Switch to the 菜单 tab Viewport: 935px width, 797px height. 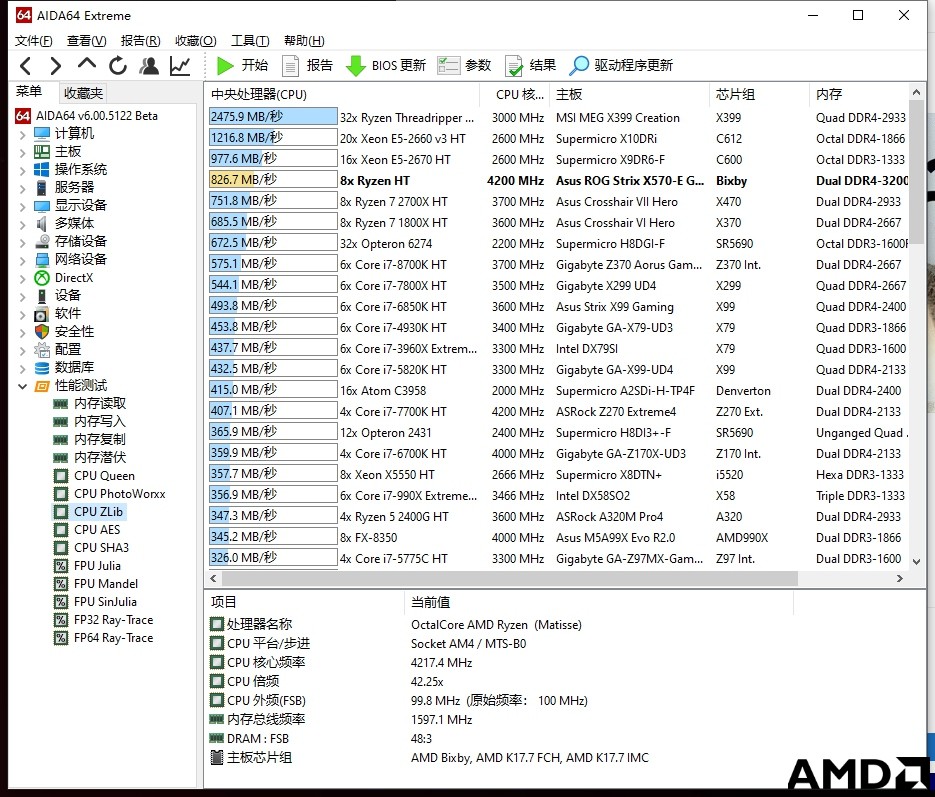pyautogui.click(x=29, y=92)
